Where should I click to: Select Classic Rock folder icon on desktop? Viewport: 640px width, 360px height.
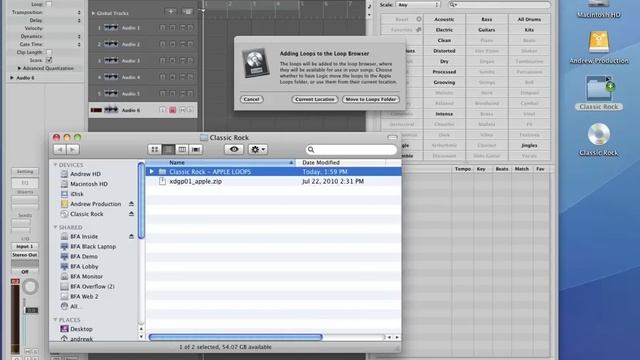[x=599, y=88]
